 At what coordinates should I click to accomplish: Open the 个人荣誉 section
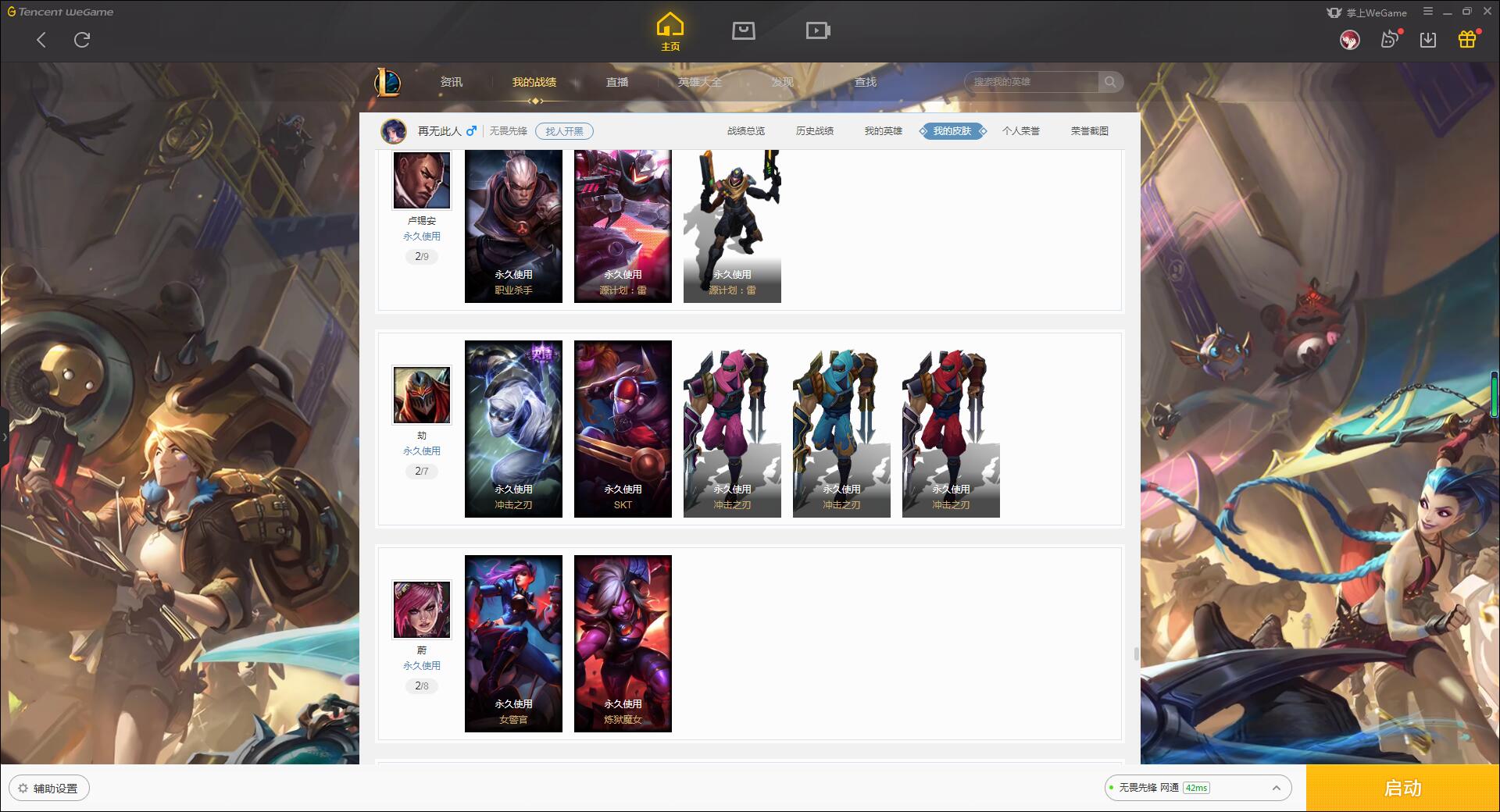click(x=1021, y=131)
